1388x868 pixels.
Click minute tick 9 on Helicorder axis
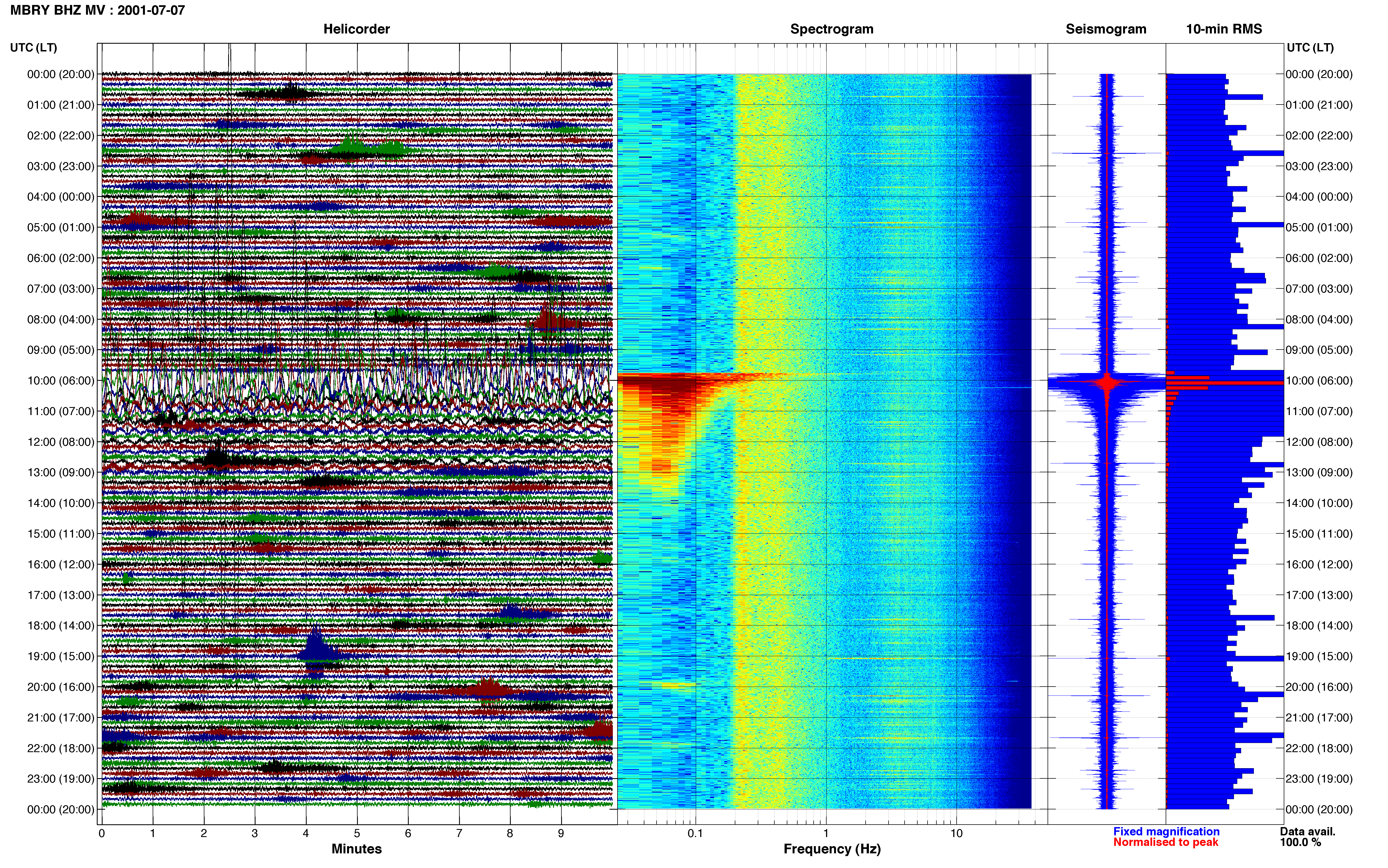coord(561,833)
